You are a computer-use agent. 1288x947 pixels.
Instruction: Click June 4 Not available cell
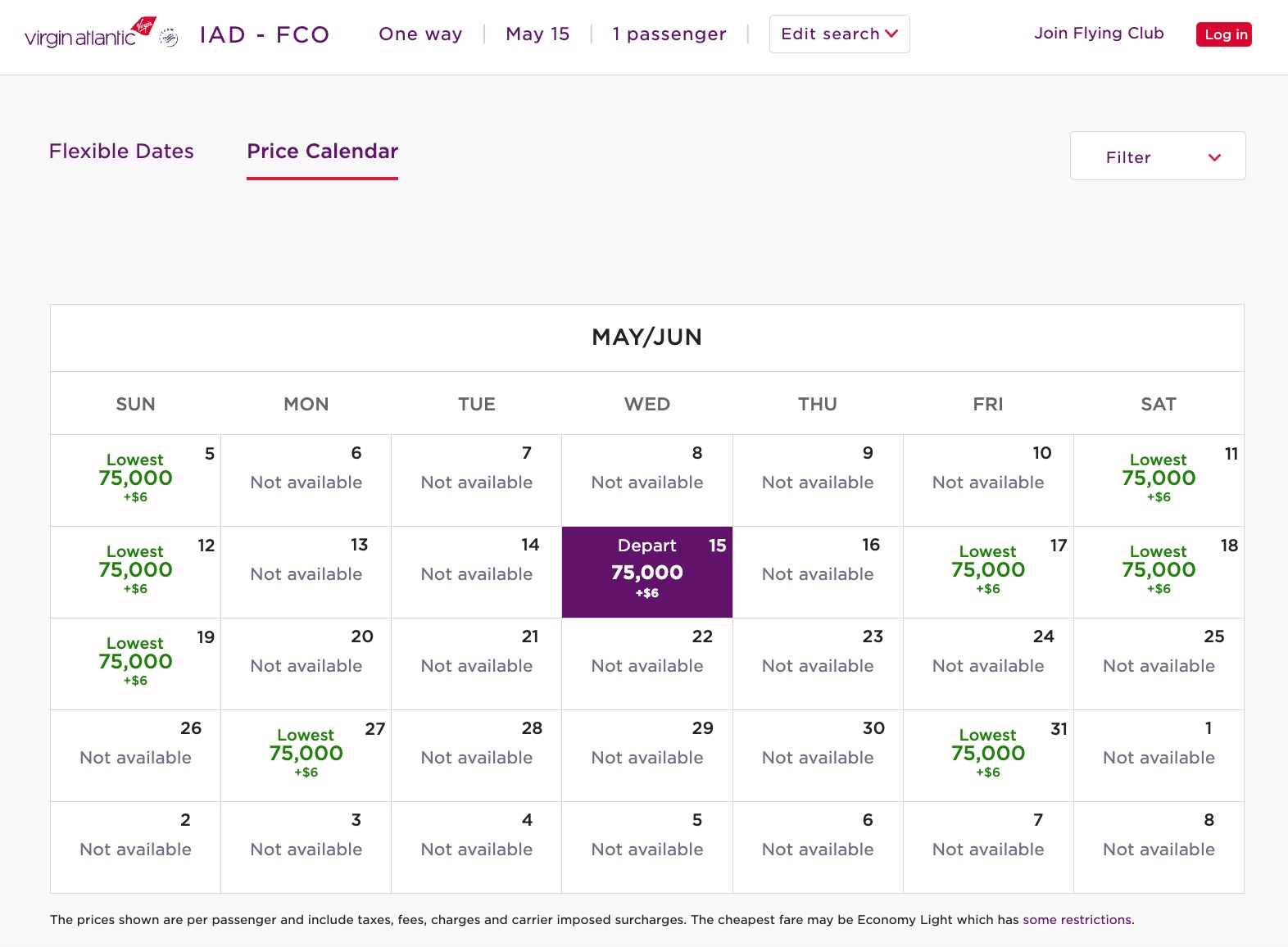[x=477, y=848]
